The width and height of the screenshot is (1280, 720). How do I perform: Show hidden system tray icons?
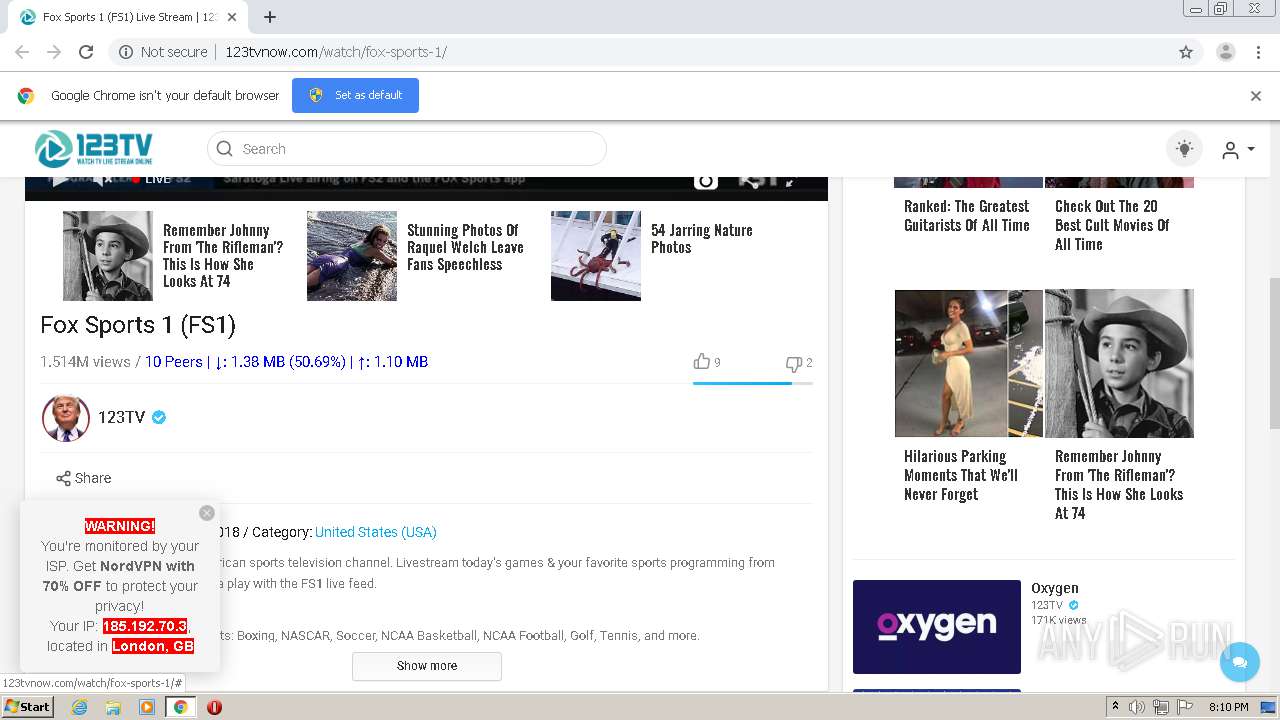pos(1115,707)
